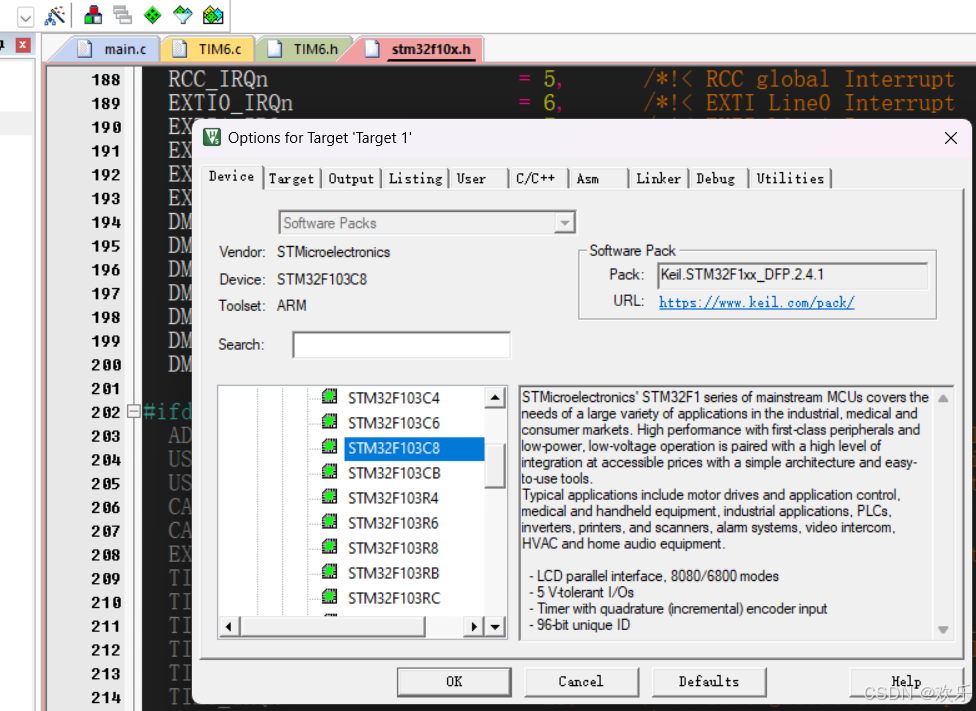Screen dimensions: 976x711
Task: Click the file icon on TIM6.c tab
Action: click(179, 49)
